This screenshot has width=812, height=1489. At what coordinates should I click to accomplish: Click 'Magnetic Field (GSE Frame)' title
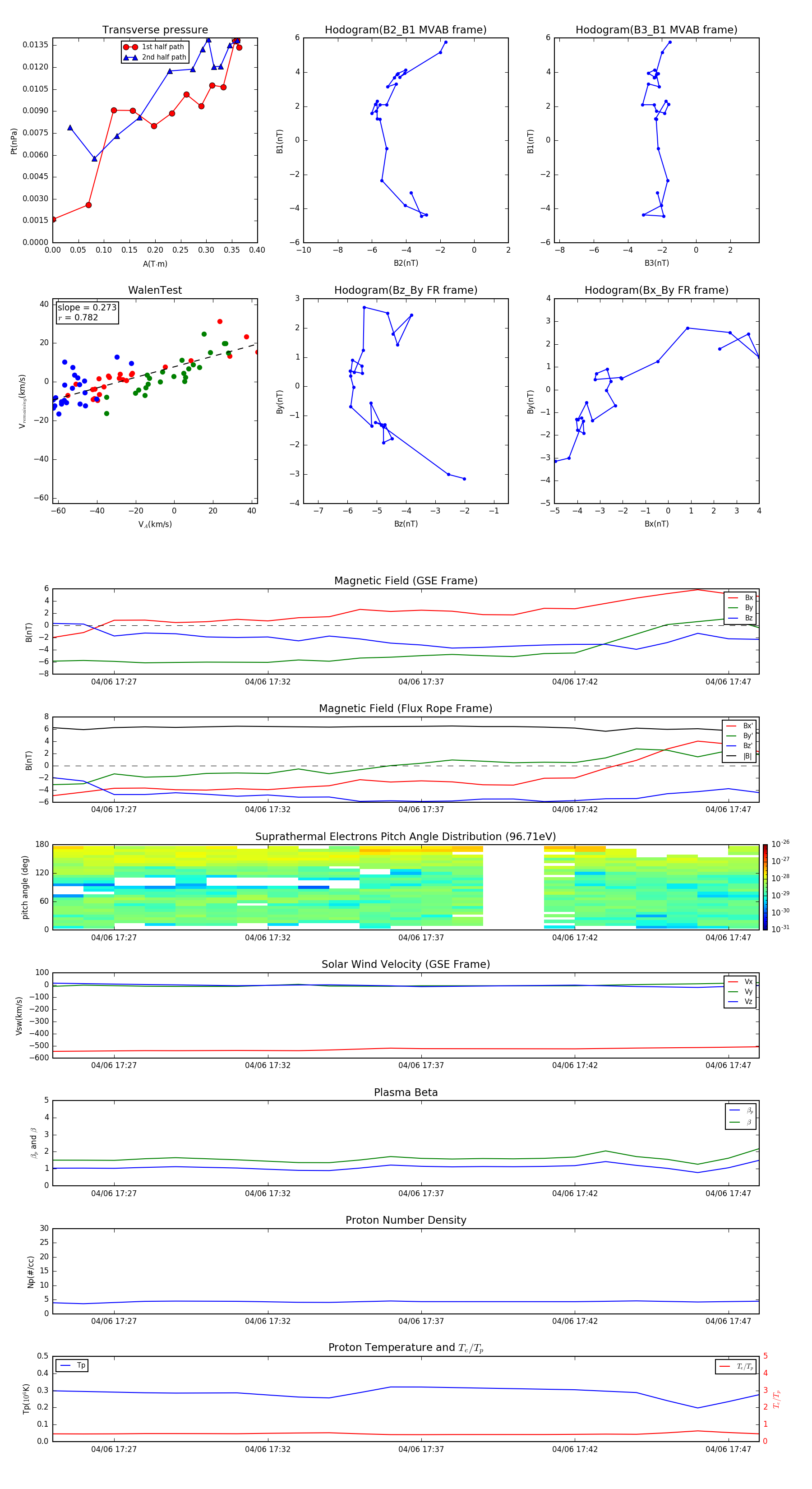[x=406, y=581]
